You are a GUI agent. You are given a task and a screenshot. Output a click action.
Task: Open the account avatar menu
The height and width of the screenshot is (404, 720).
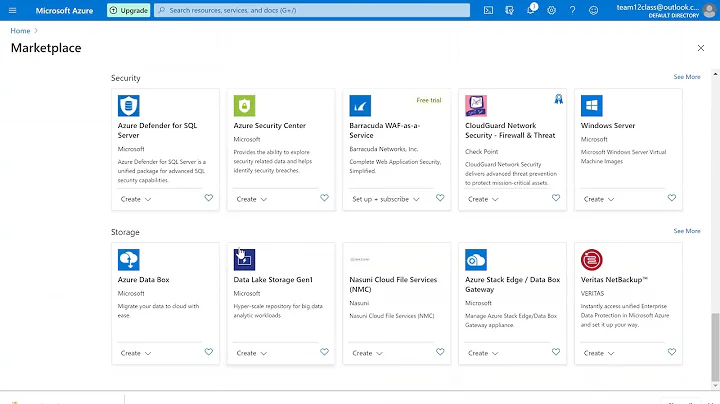coord(709,10)
